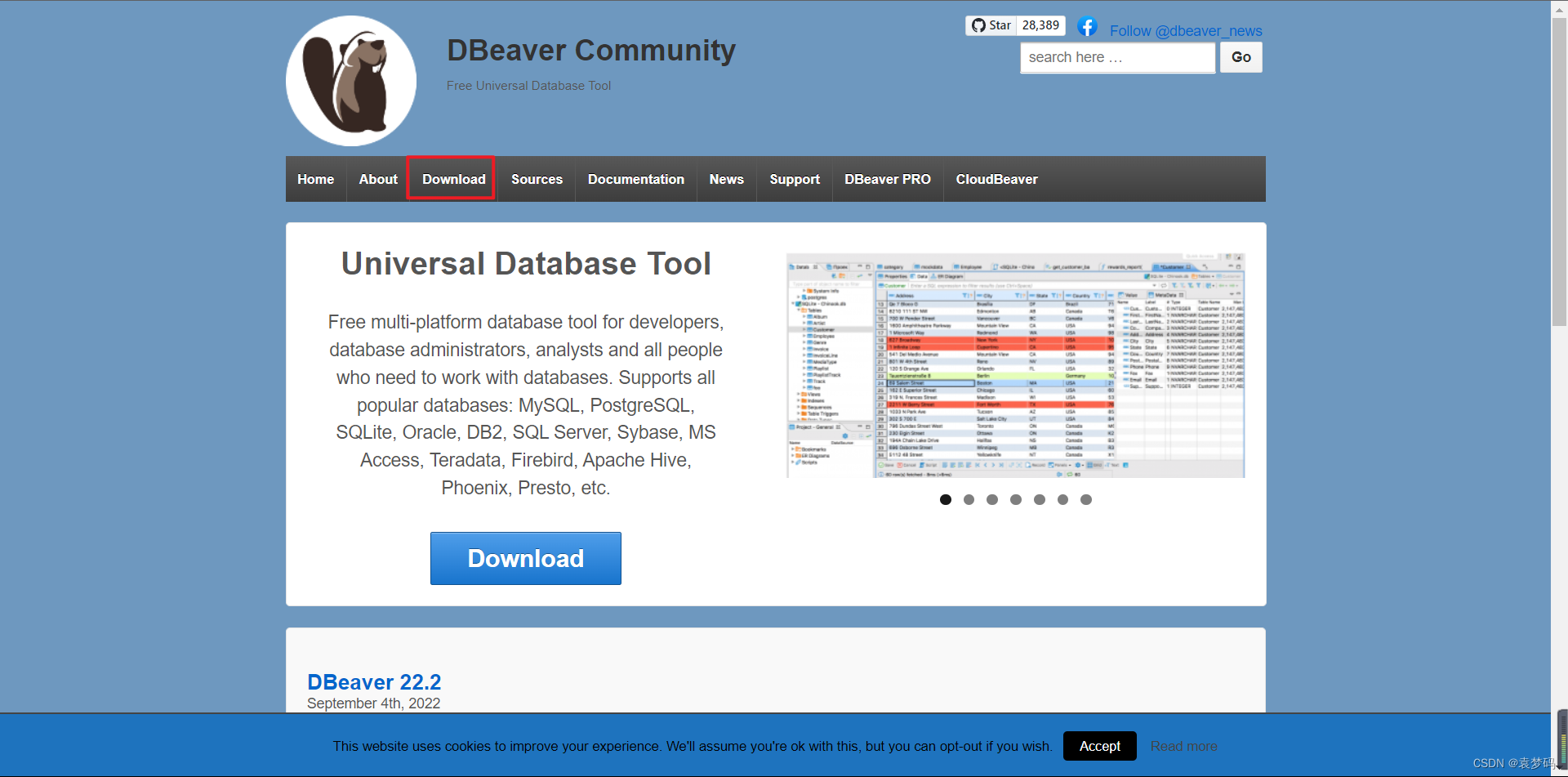This screenshot has width=1568, height=777.
Task: Open the DBeaver PRO menu item
Action: 888,179
